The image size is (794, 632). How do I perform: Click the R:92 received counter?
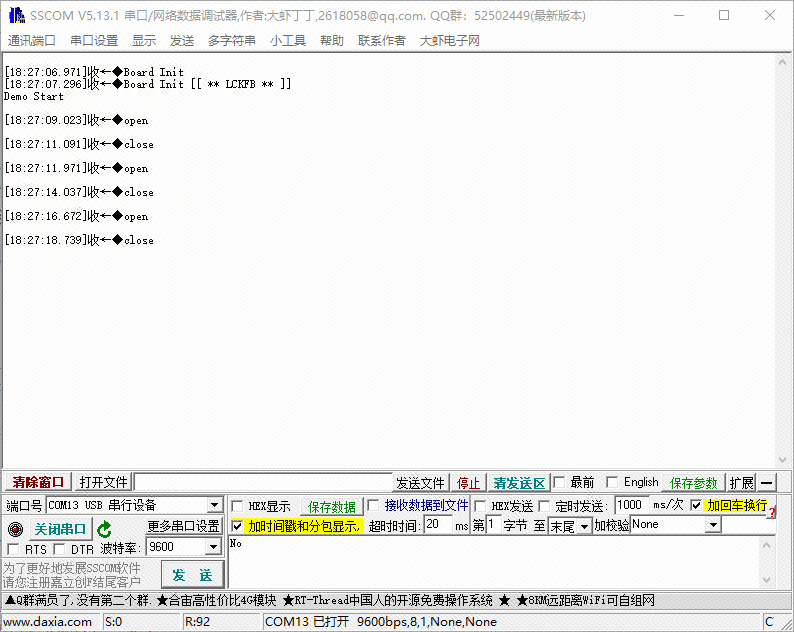(197, 622)
